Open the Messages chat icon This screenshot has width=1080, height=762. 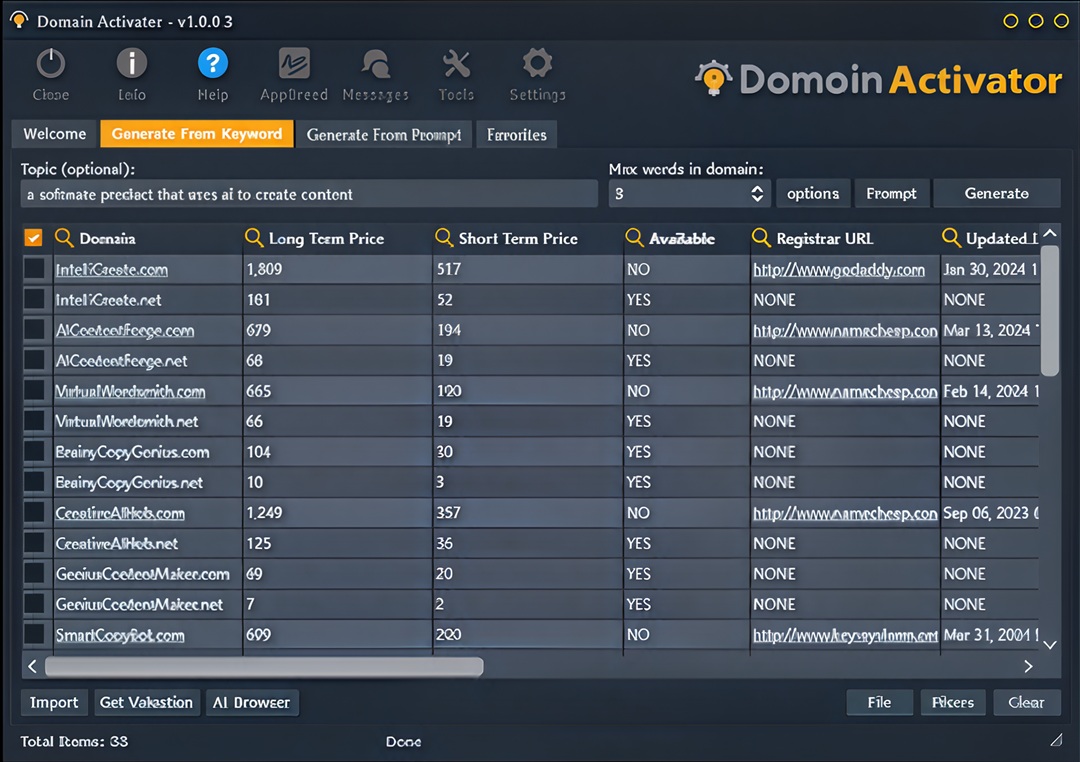coord(375,64)
